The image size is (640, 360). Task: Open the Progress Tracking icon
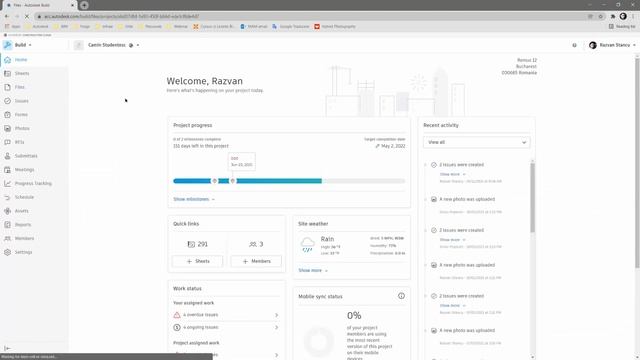pos(7,183)
